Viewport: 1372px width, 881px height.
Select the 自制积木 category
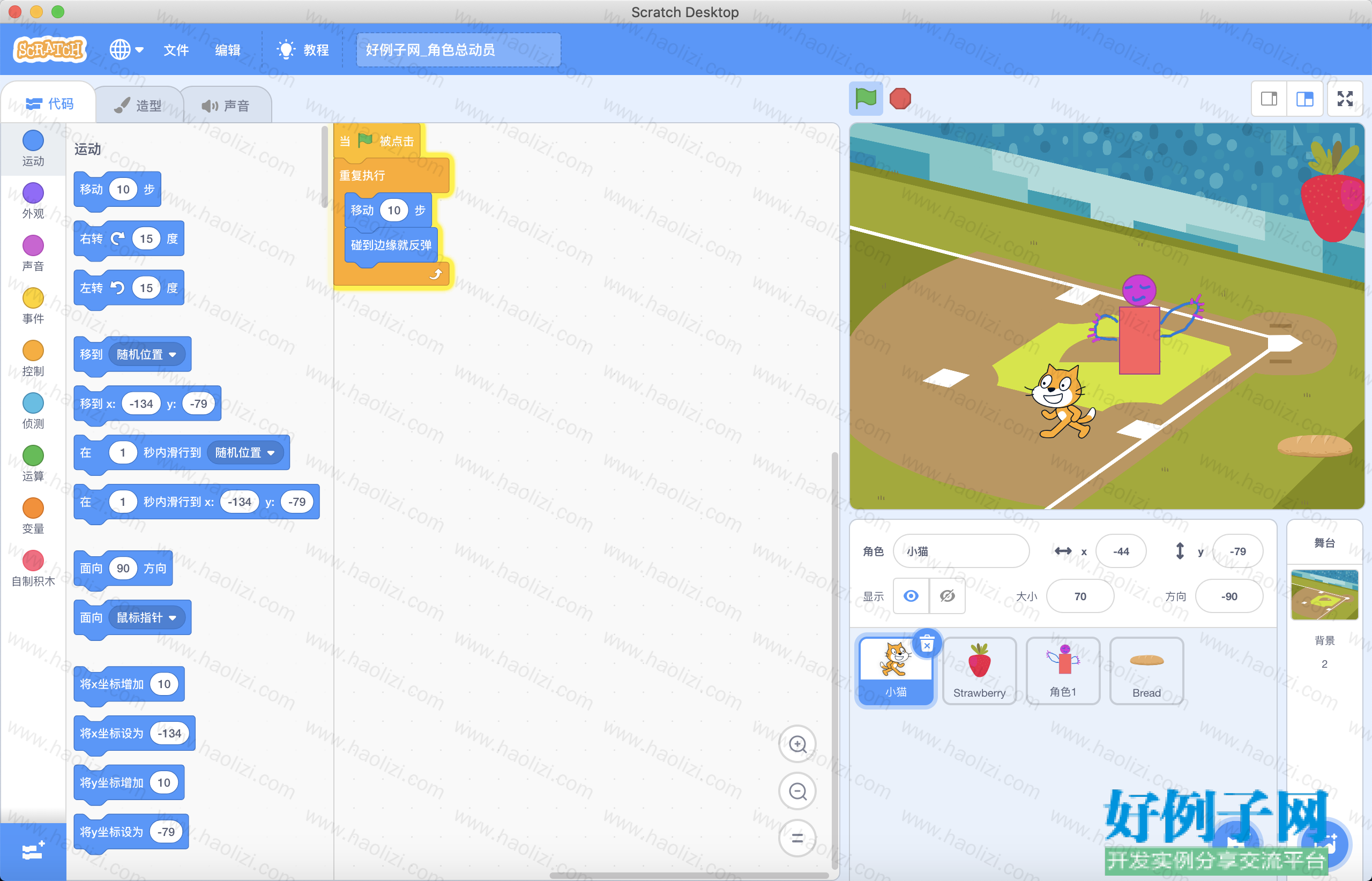33,569
